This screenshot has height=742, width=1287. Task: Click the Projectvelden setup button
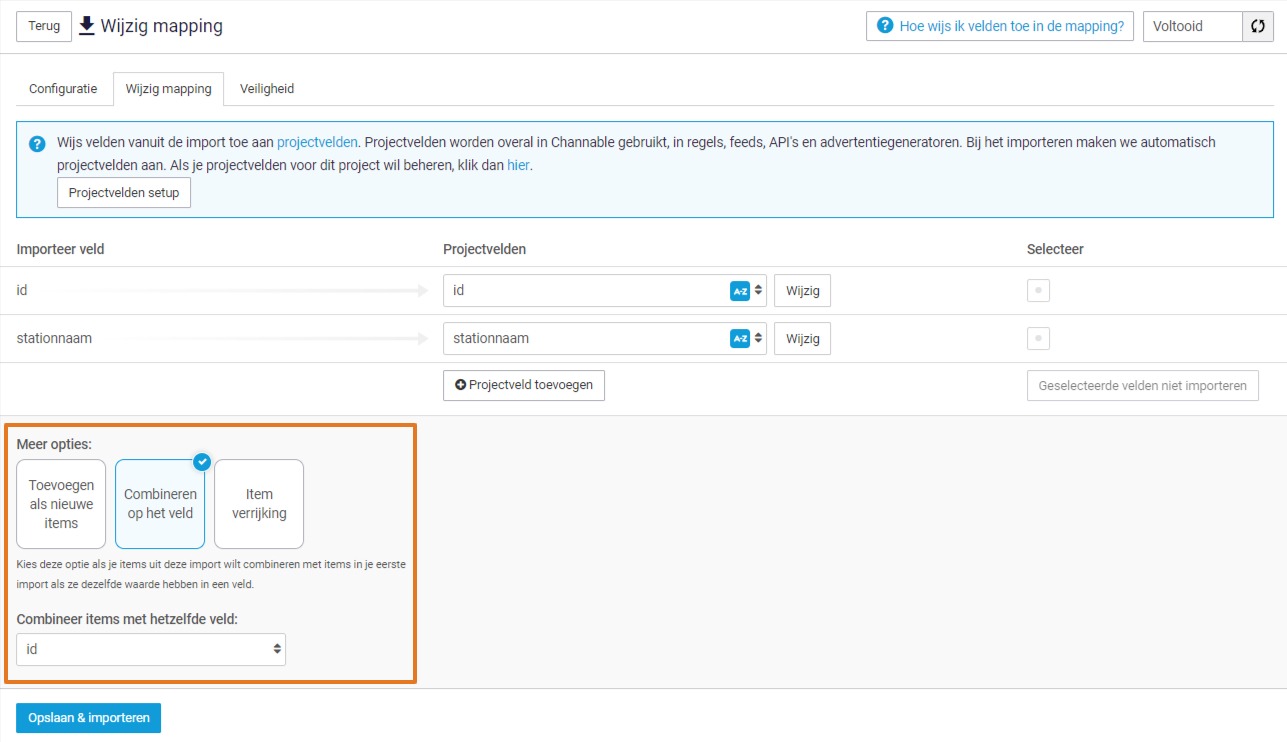(x=124, y=192)
